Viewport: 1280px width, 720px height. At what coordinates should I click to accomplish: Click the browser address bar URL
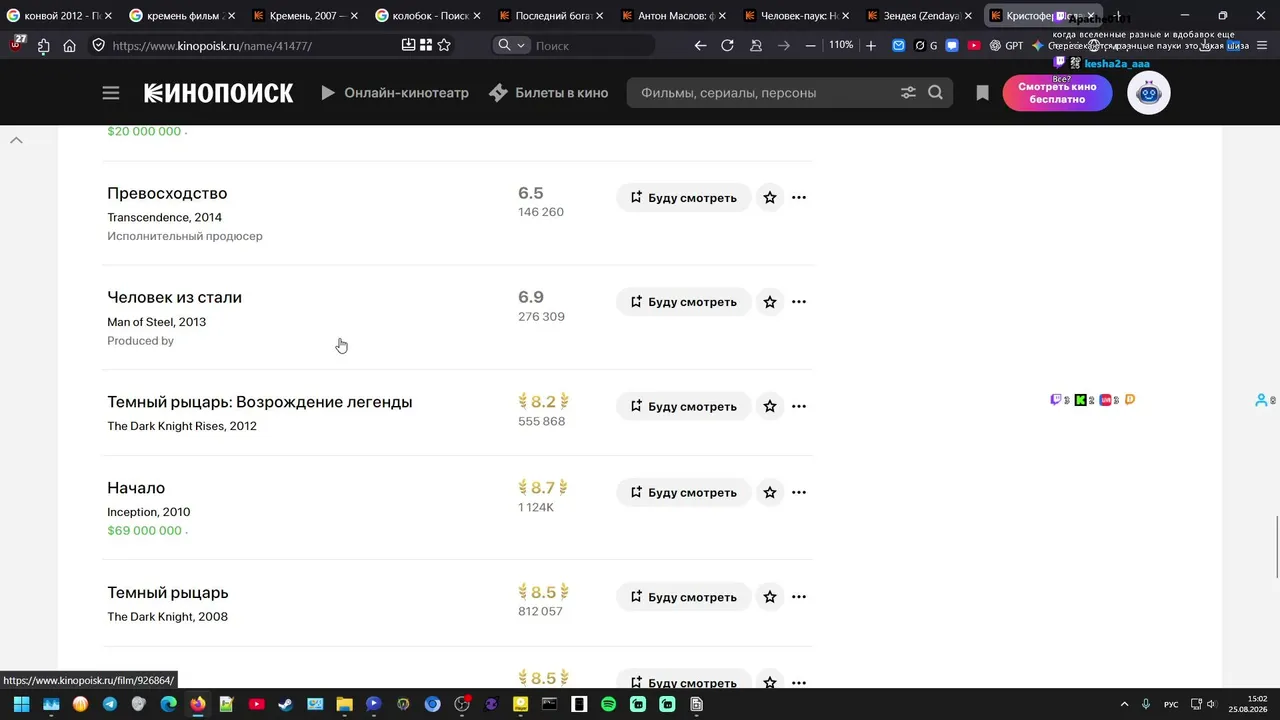pyautogui.click(x=212, y=46)
